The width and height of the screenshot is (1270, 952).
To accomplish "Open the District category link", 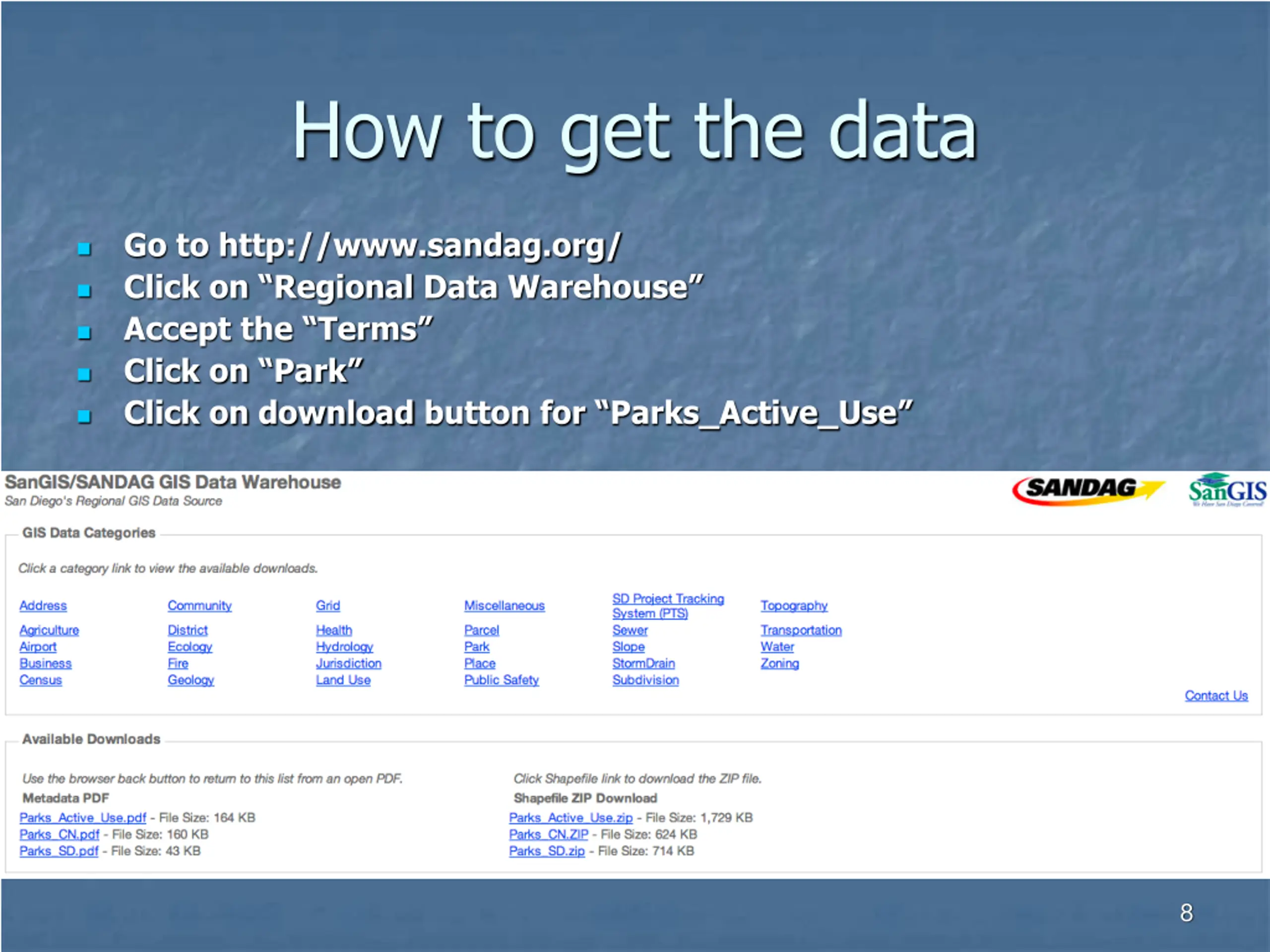I will click(x=188, y=630).
